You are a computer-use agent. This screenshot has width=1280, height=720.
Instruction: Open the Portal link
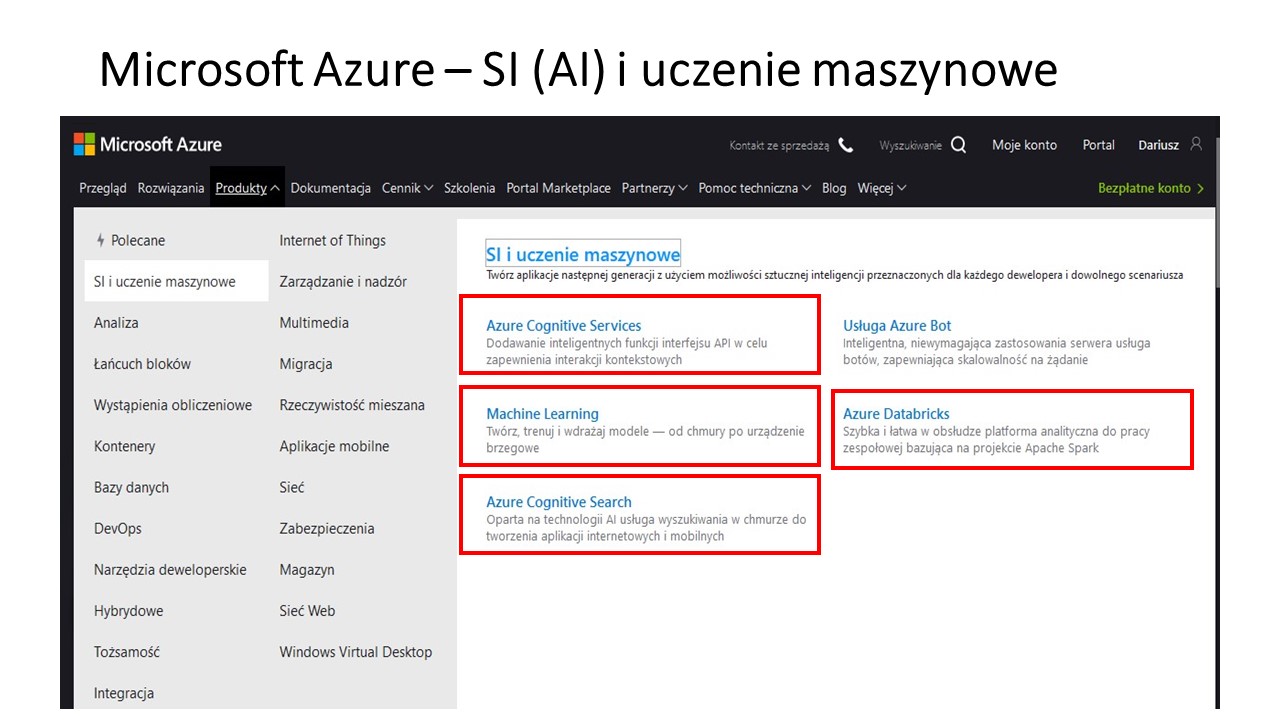(1098, 145)
